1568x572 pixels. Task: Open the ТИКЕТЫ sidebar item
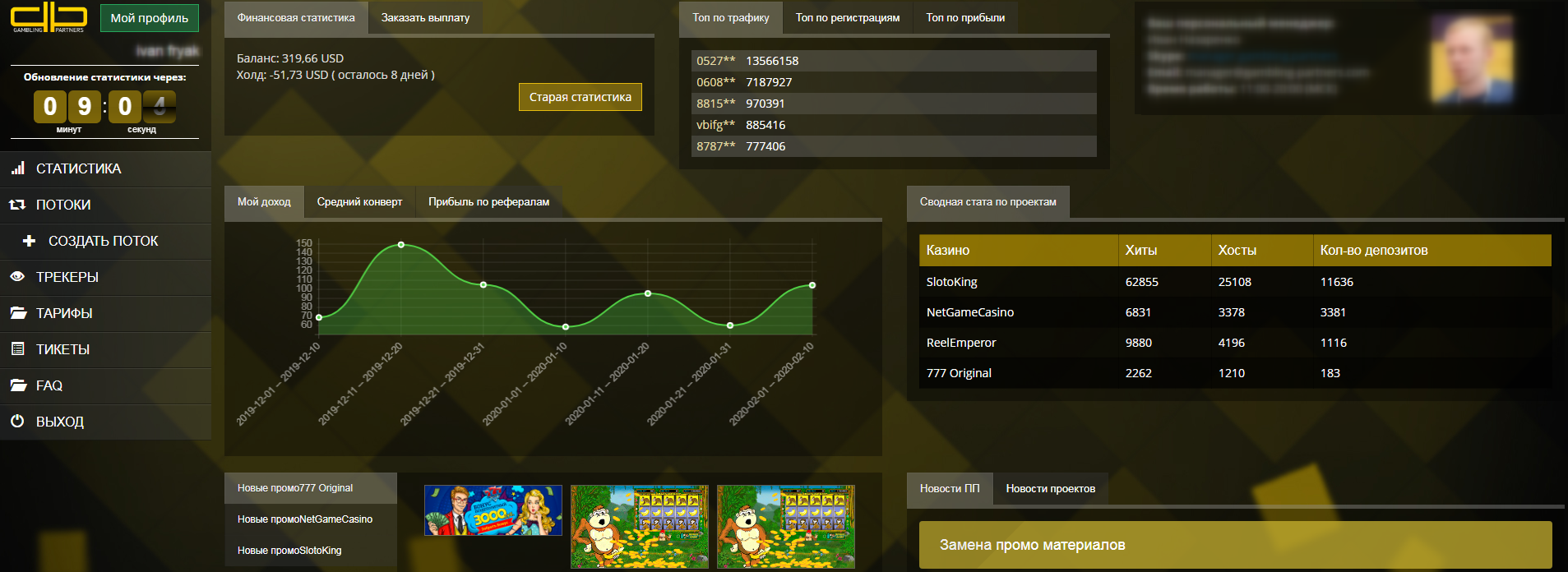pos(105,349)
